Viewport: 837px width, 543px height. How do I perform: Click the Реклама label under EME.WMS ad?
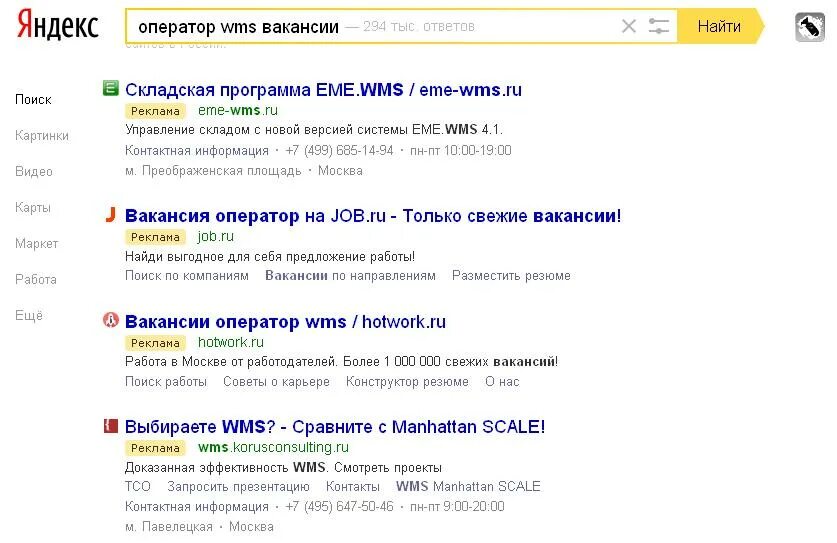coord(155,111)
